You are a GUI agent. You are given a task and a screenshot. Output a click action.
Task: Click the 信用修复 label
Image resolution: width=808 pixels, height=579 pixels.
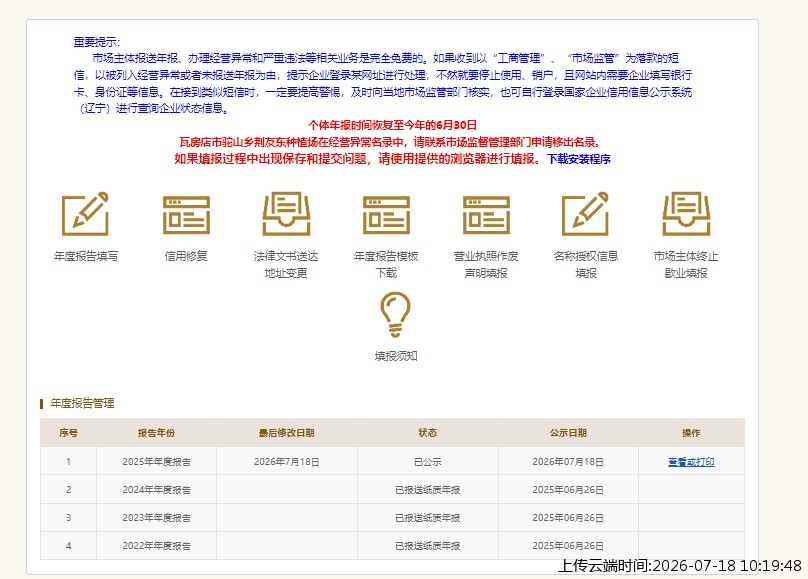[x=186, y=256]
